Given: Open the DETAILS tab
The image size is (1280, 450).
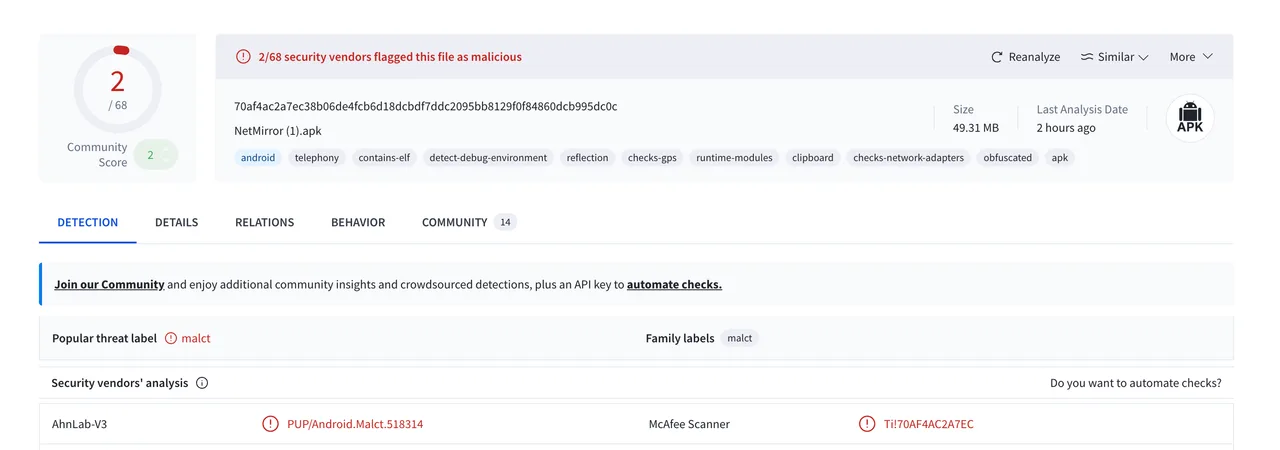Looking at the screenshot, I should pos(176,222).
